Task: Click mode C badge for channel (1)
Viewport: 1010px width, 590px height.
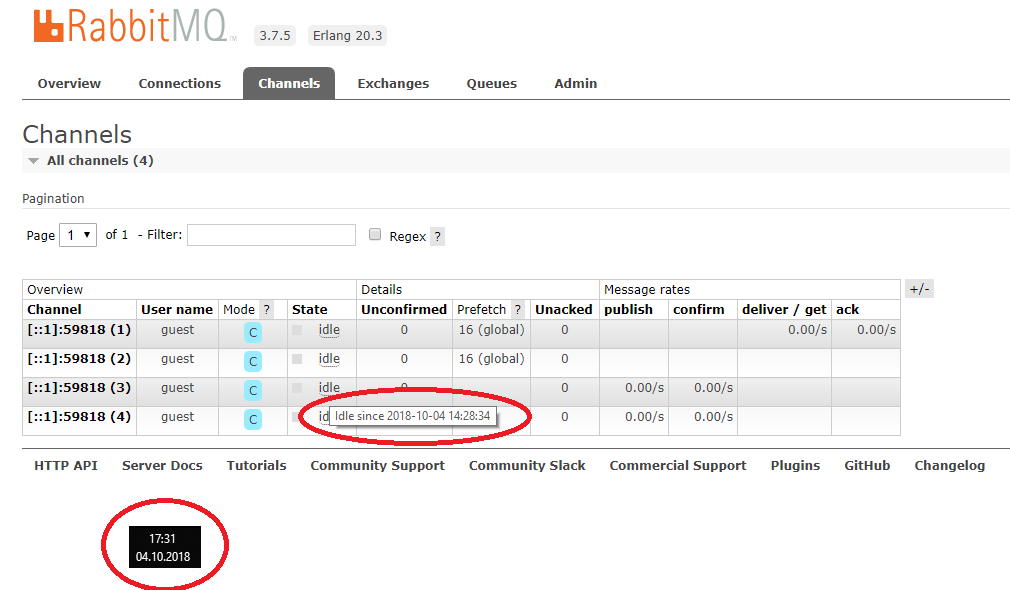Action: 252,332
